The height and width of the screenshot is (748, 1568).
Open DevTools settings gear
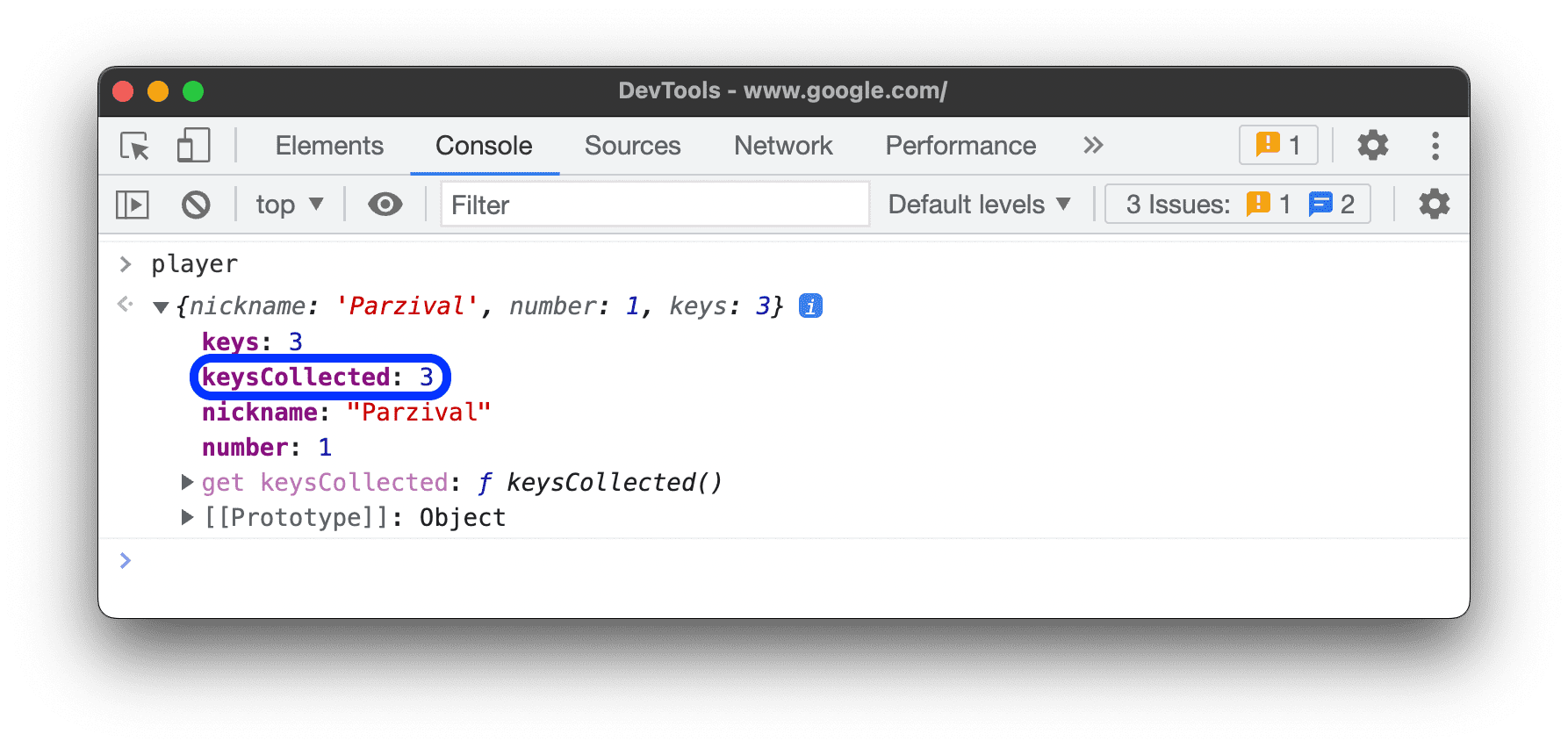(1372, 146)
